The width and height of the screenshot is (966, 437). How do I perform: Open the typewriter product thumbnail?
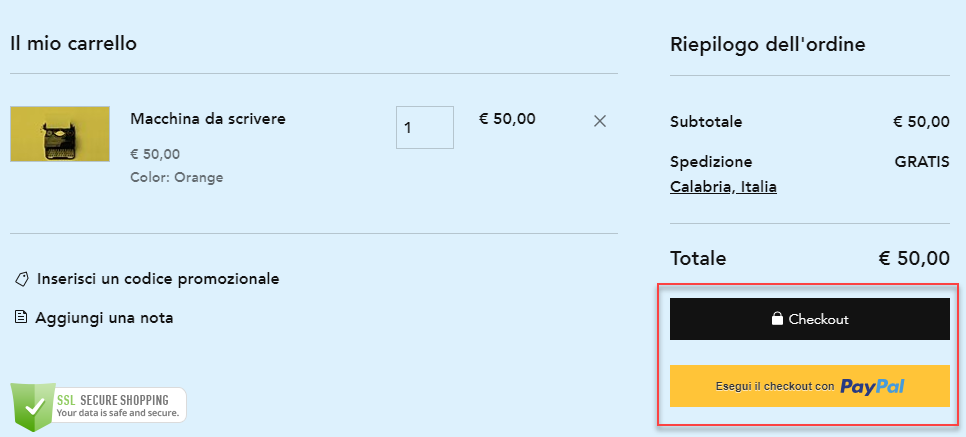click(60, 134)
